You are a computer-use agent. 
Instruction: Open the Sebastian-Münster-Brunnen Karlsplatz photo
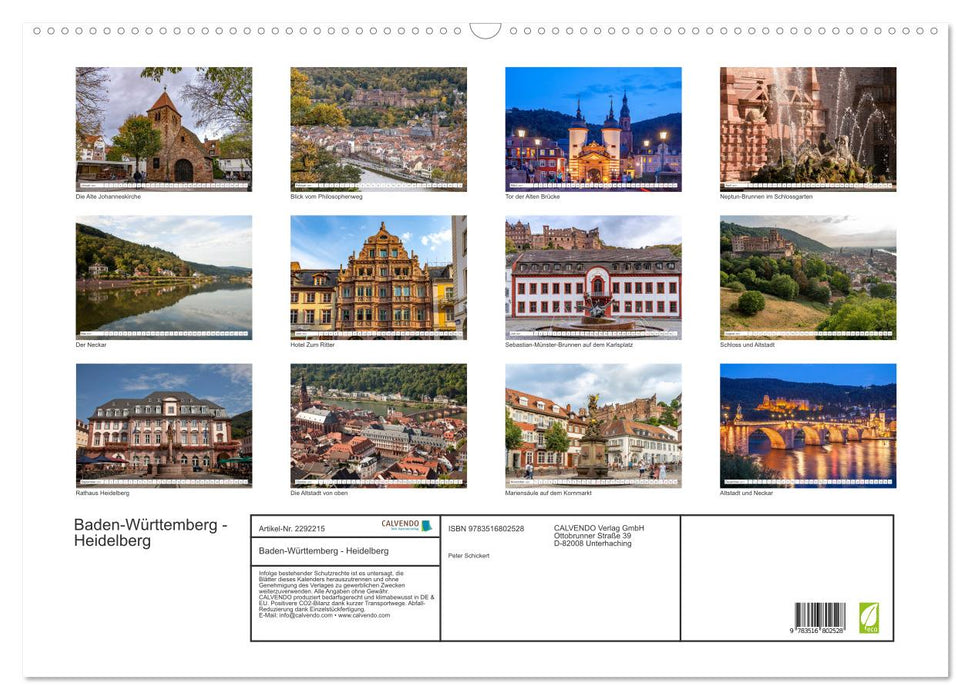(x=593, y=277)
